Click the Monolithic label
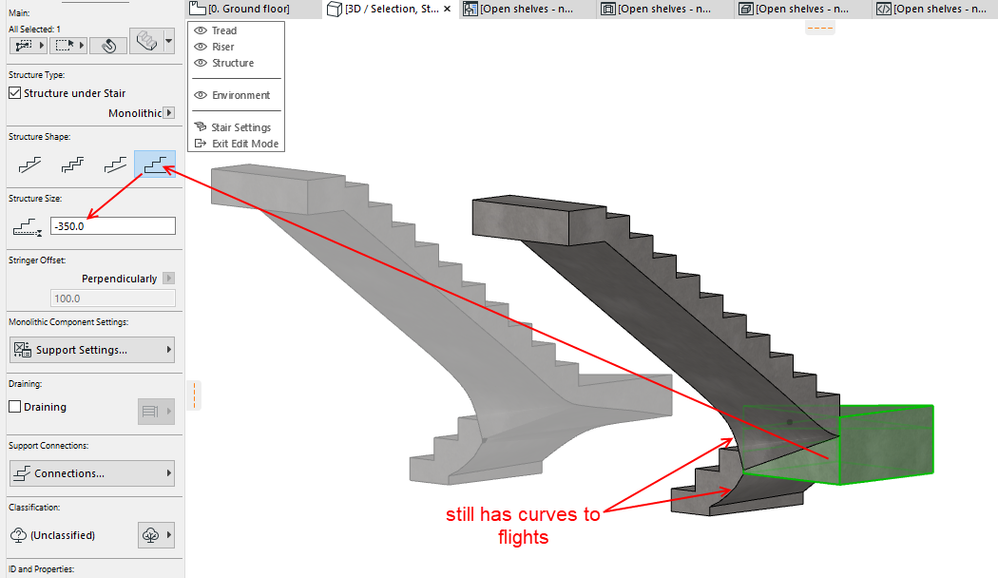Image resolution: width=998 pixels, height=578 pixels. tap(135, 113)
